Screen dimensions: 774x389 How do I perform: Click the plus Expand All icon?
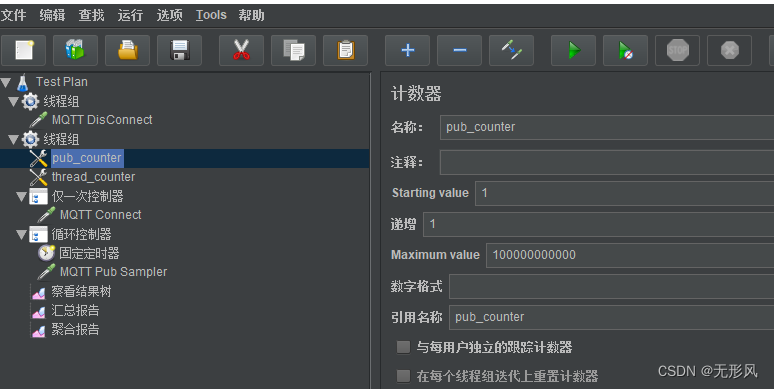point(407,50)
